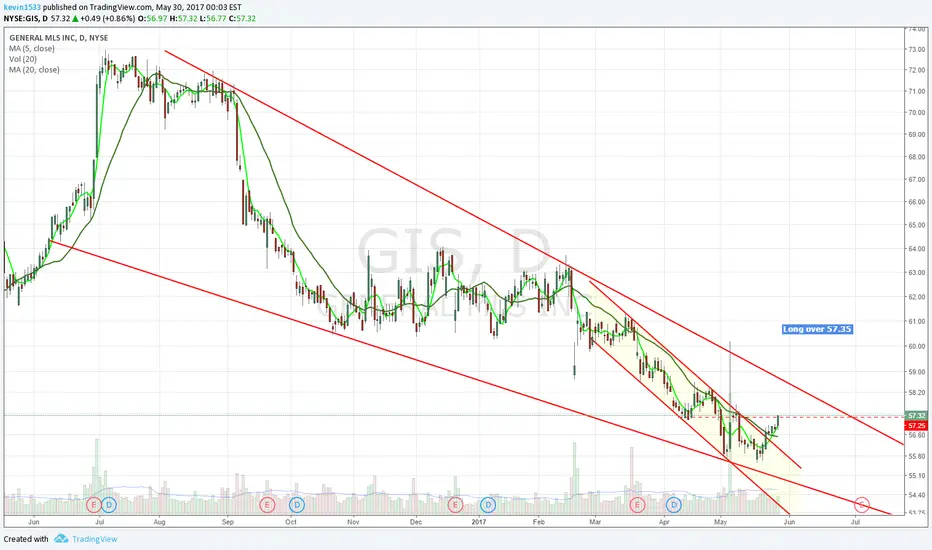This screenshot has height=550, width=932.
Task: Click the low value 'L:56.77'
Action: (x=212, y=18)
